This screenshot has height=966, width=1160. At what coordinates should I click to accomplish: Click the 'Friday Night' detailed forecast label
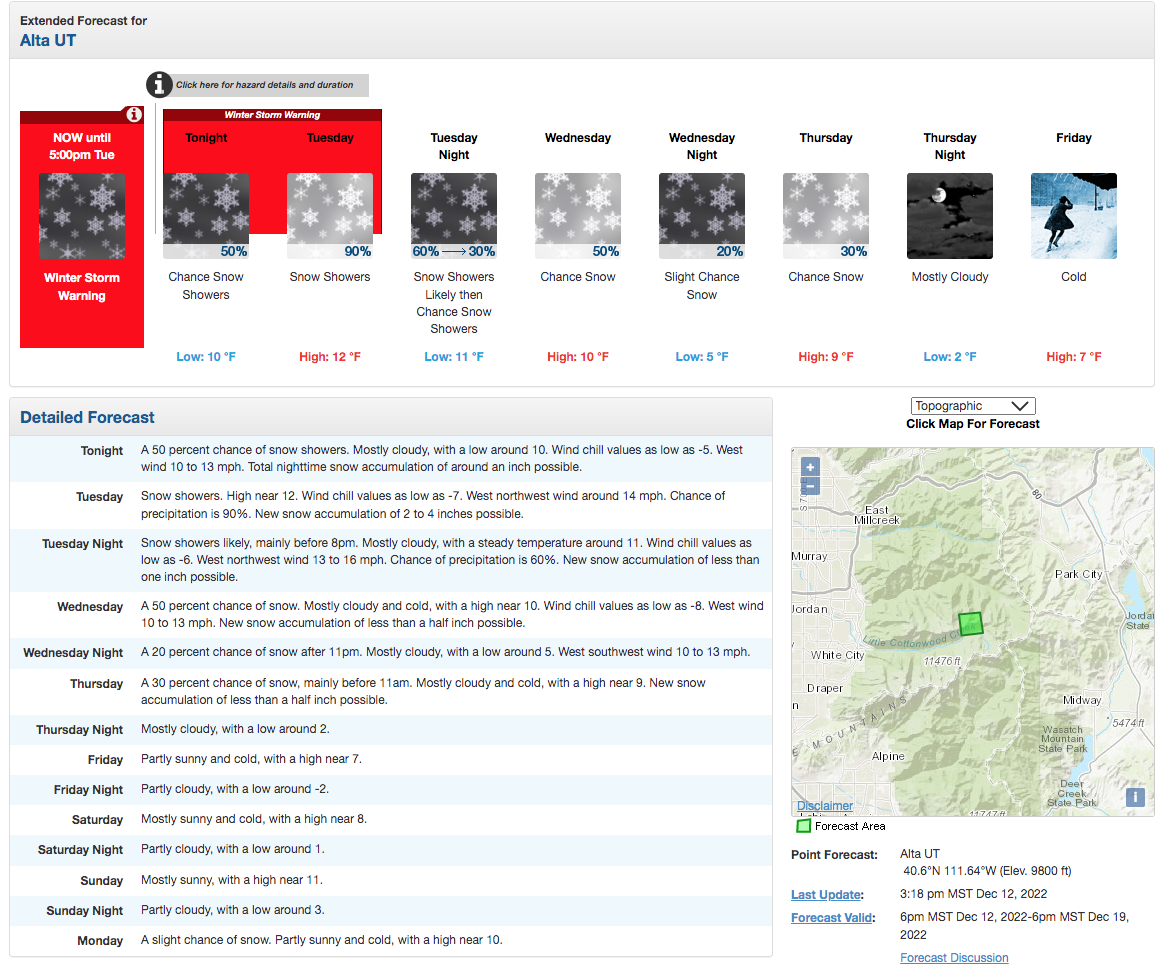[x=89, y=790]
